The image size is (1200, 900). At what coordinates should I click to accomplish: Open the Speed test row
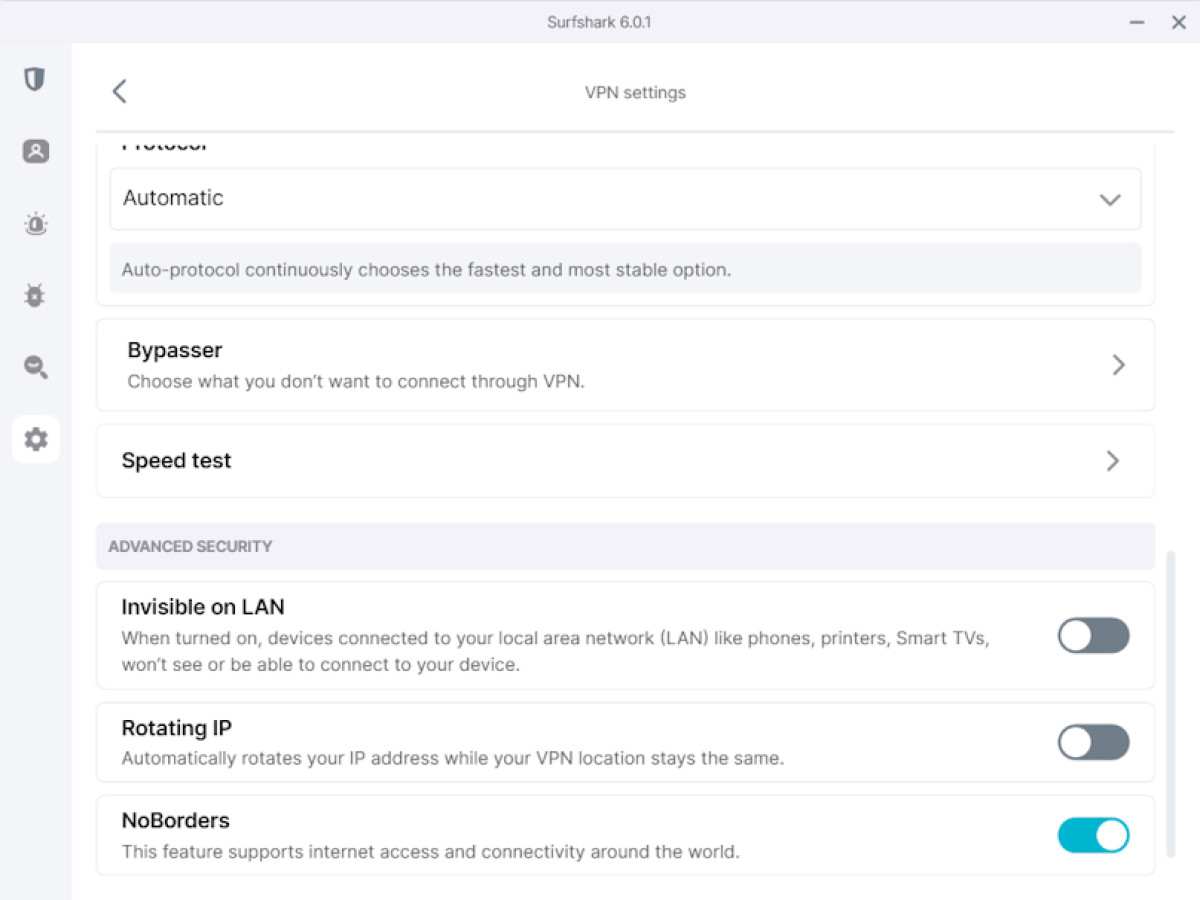click(x=625, y=461)
